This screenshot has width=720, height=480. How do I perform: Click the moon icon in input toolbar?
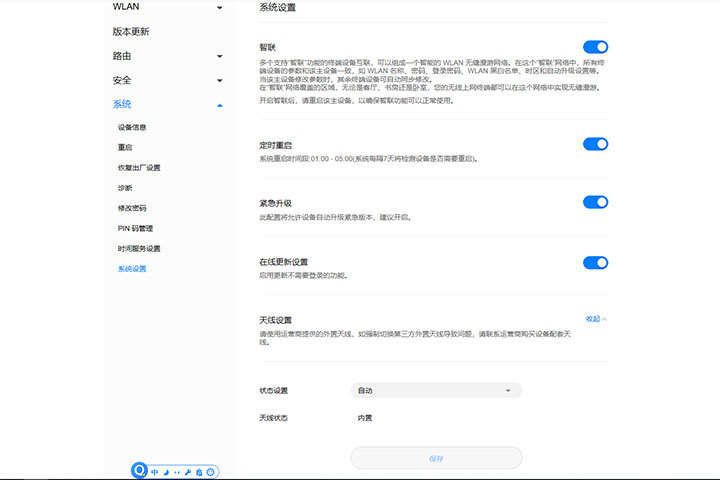pyautogui.click(x=167, y=471)
